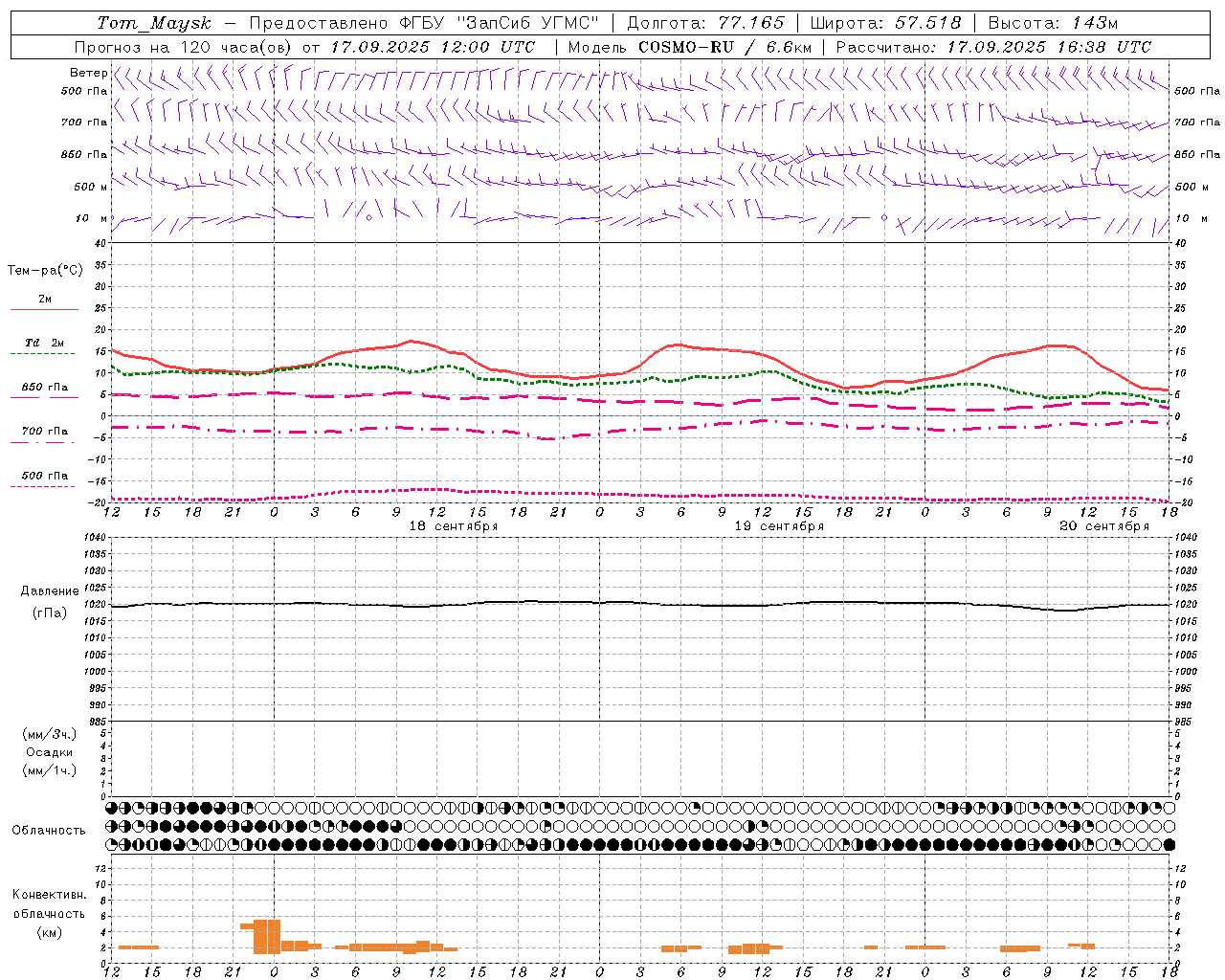The width and height of the screenshot is (1225, 980).
Task: Click the '20 сентября' date label
Action: (1104, 526)
